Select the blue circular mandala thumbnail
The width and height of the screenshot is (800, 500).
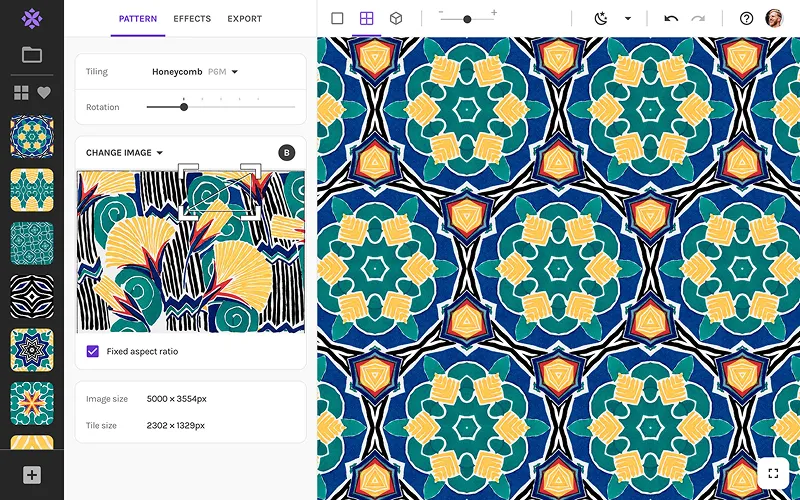[x=32, y=136]
